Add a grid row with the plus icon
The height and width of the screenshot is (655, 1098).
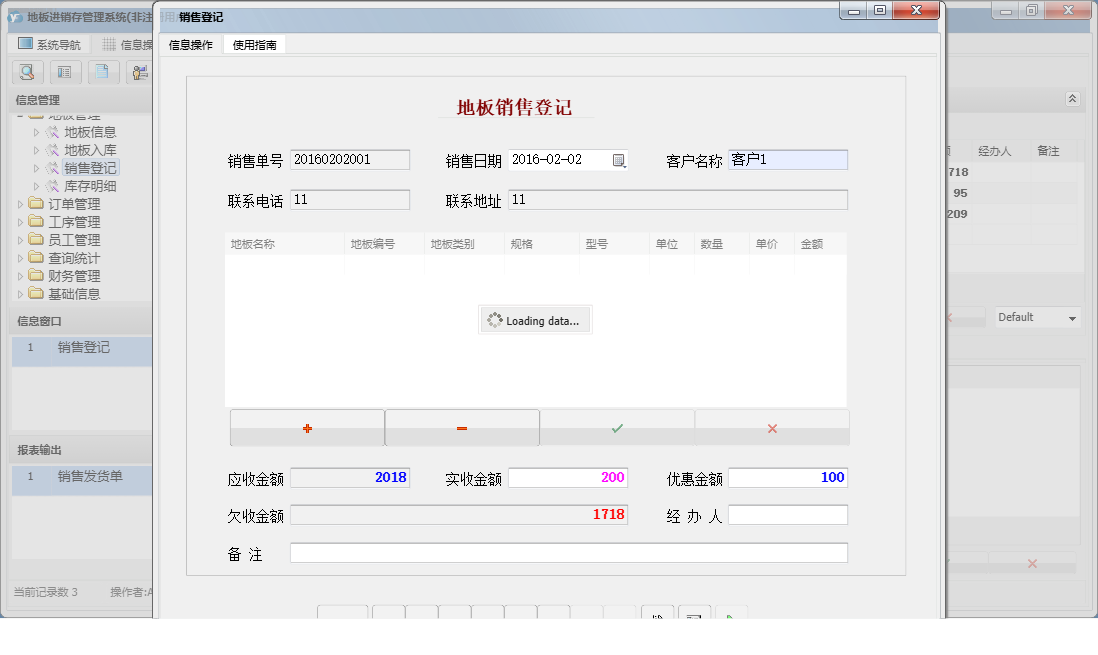(x=306, y=427)
